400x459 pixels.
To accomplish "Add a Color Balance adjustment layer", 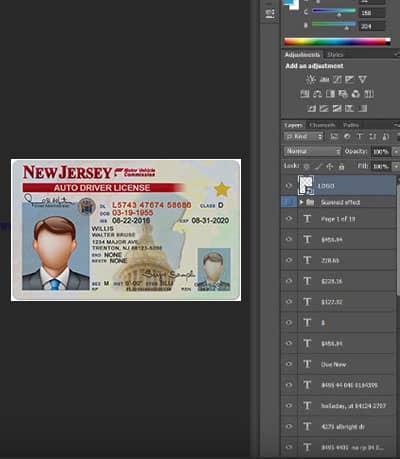I will (317, 94).
